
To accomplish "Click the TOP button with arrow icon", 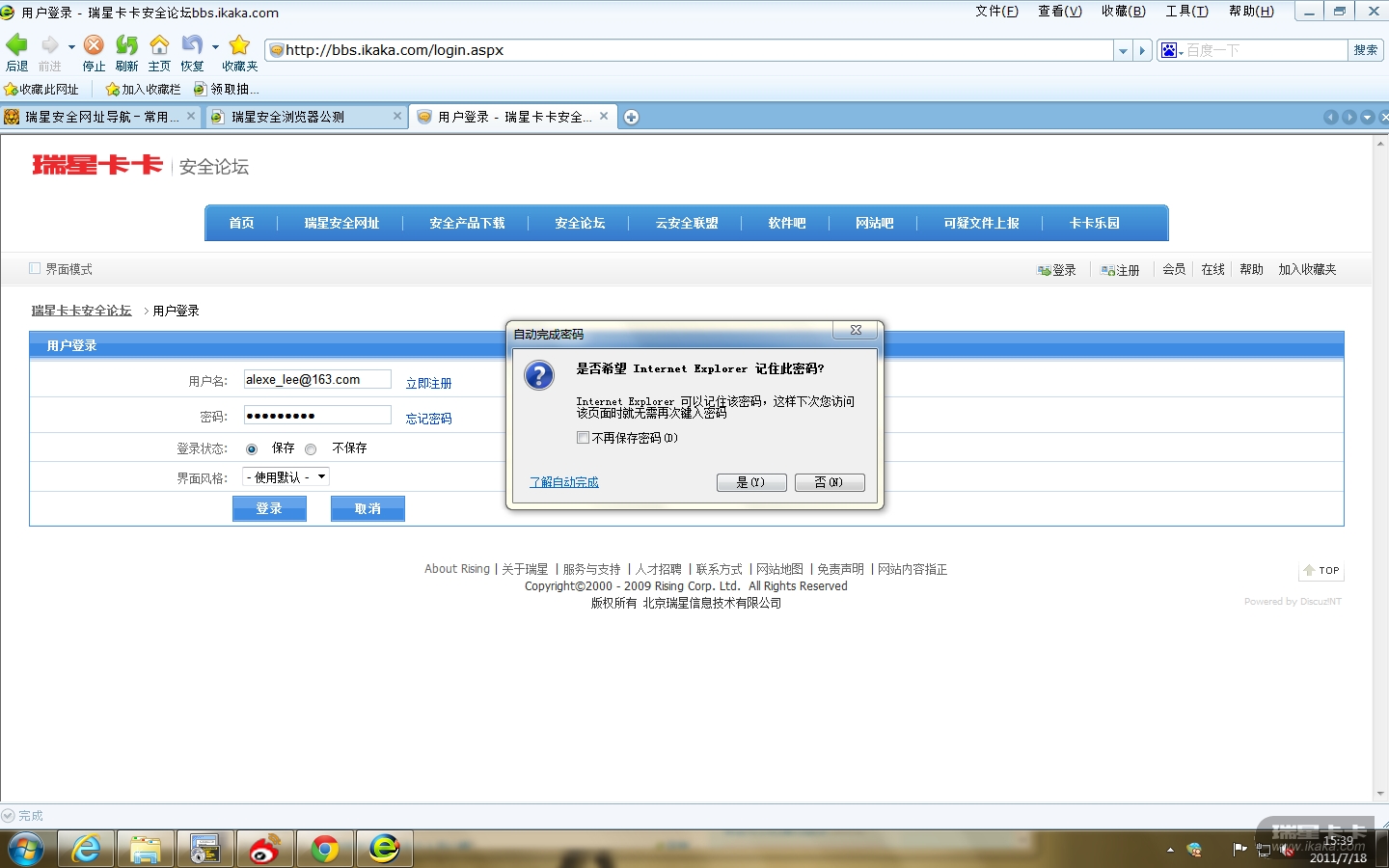I will (1321, 571).
